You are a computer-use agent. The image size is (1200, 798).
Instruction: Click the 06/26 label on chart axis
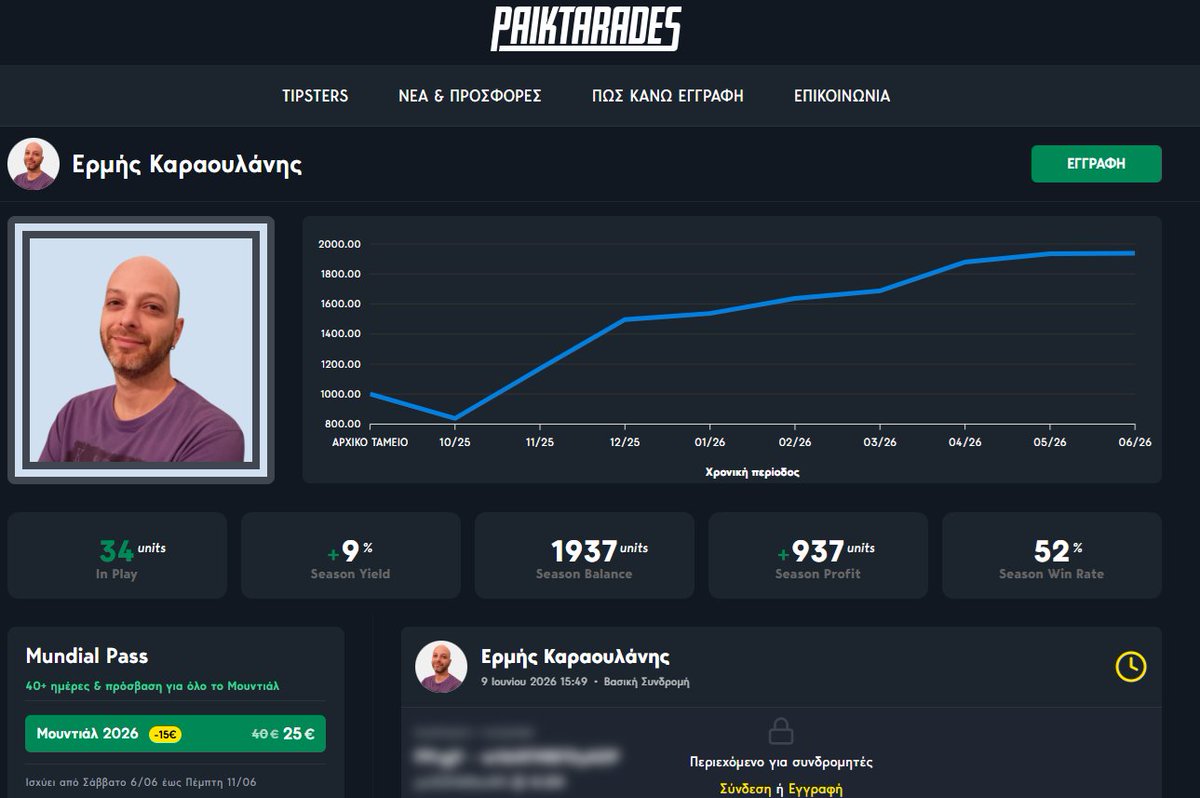[1135, 441]
